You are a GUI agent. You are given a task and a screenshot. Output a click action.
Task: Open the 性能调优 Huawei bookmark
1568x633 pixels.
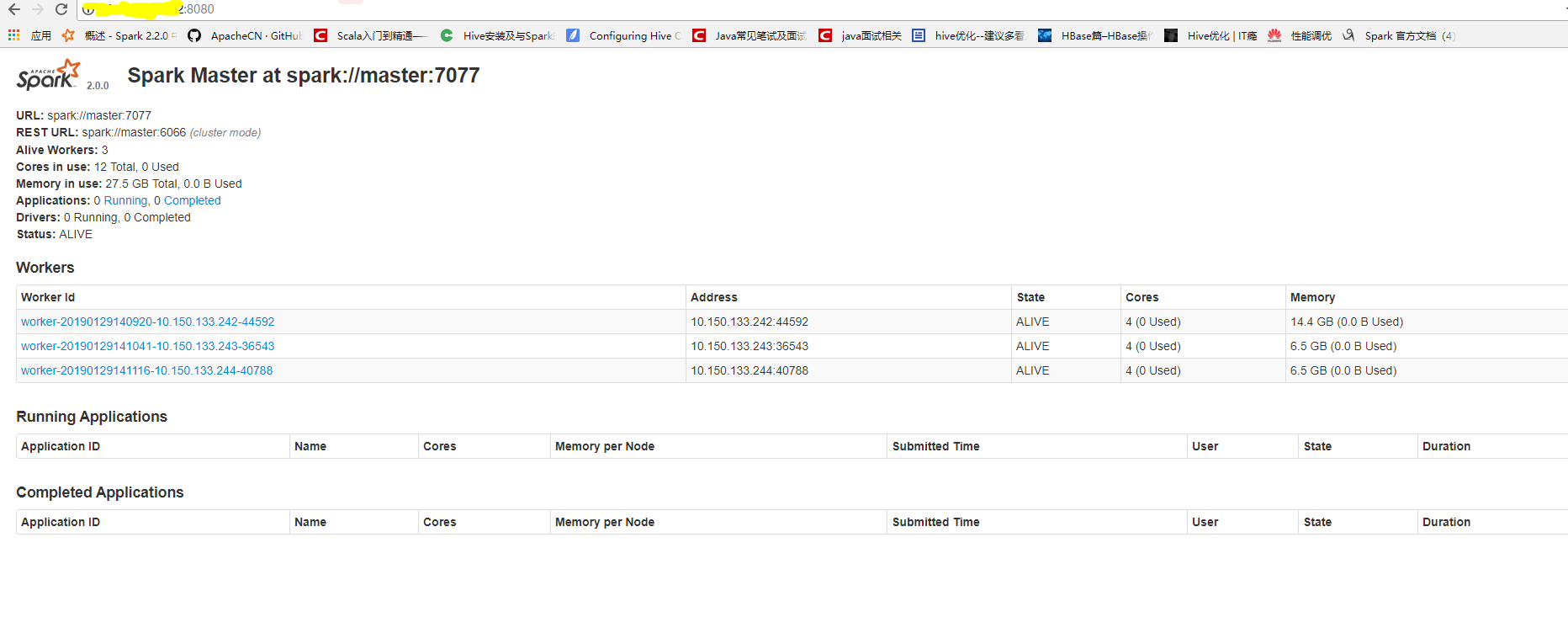pos(1300,35)
